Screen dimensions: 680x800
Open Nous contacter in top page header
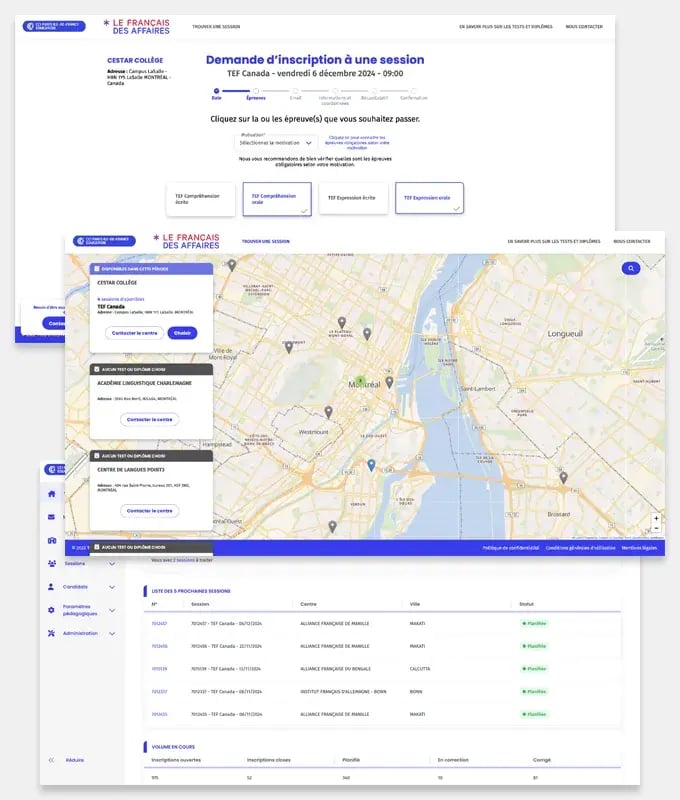pyautogui.click(x=584, y=27)
